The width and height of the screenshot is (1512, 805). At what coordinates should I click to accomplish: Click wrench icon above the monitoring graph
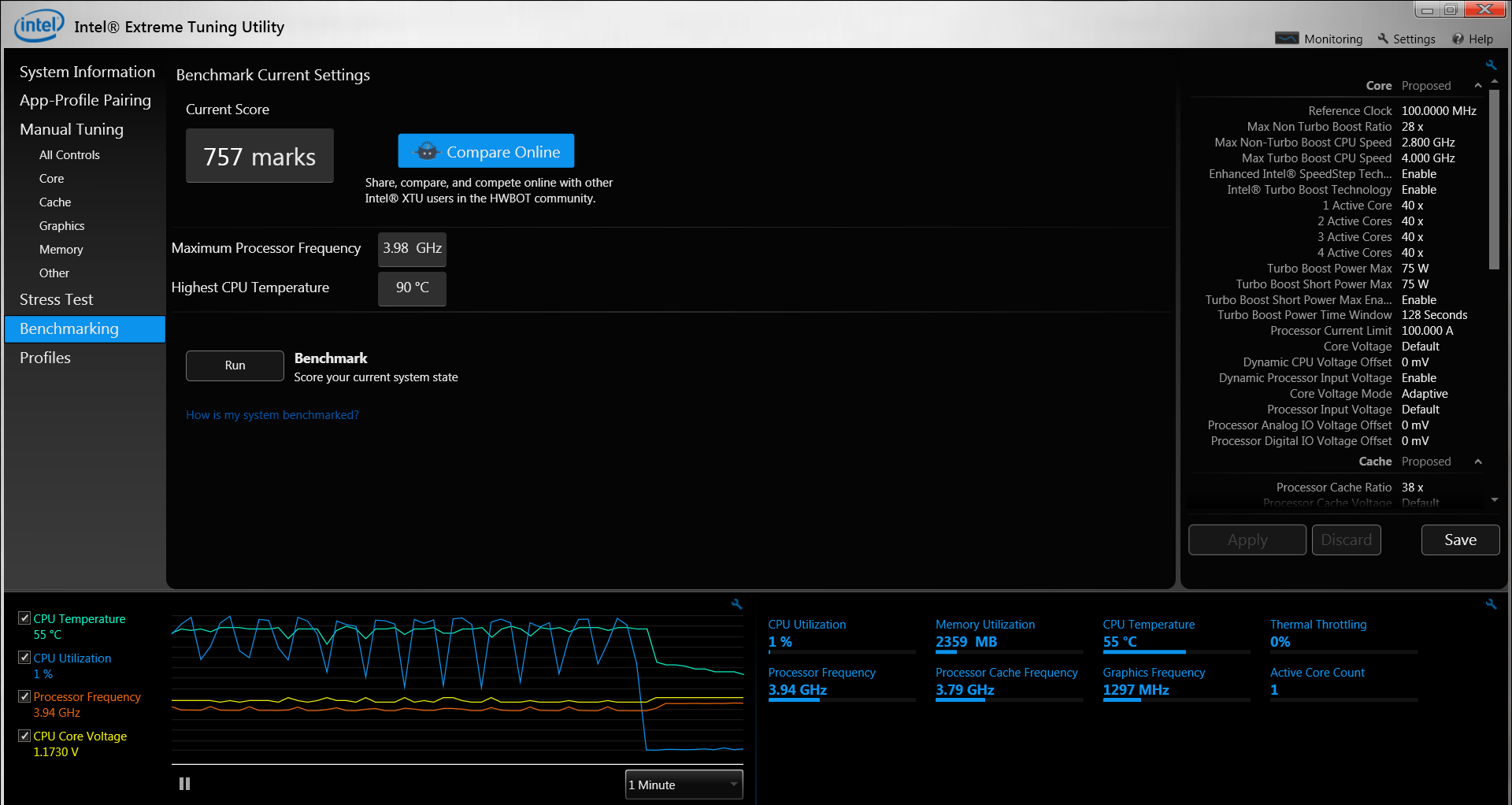tap(736, 604)
